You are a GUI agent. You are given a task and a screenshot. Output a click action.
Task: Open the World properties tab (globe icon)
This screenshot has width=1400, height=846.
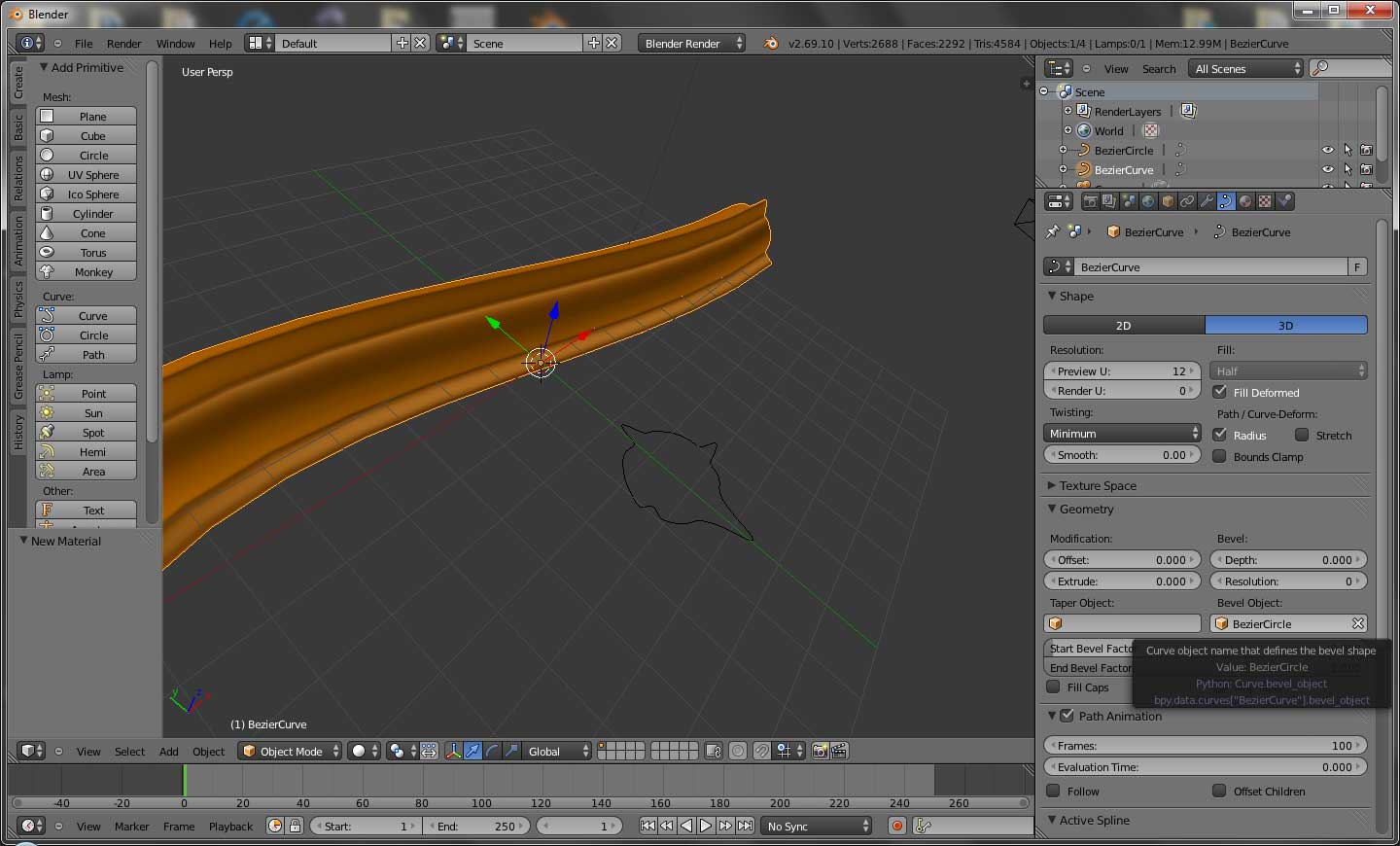coord(1148,201)
